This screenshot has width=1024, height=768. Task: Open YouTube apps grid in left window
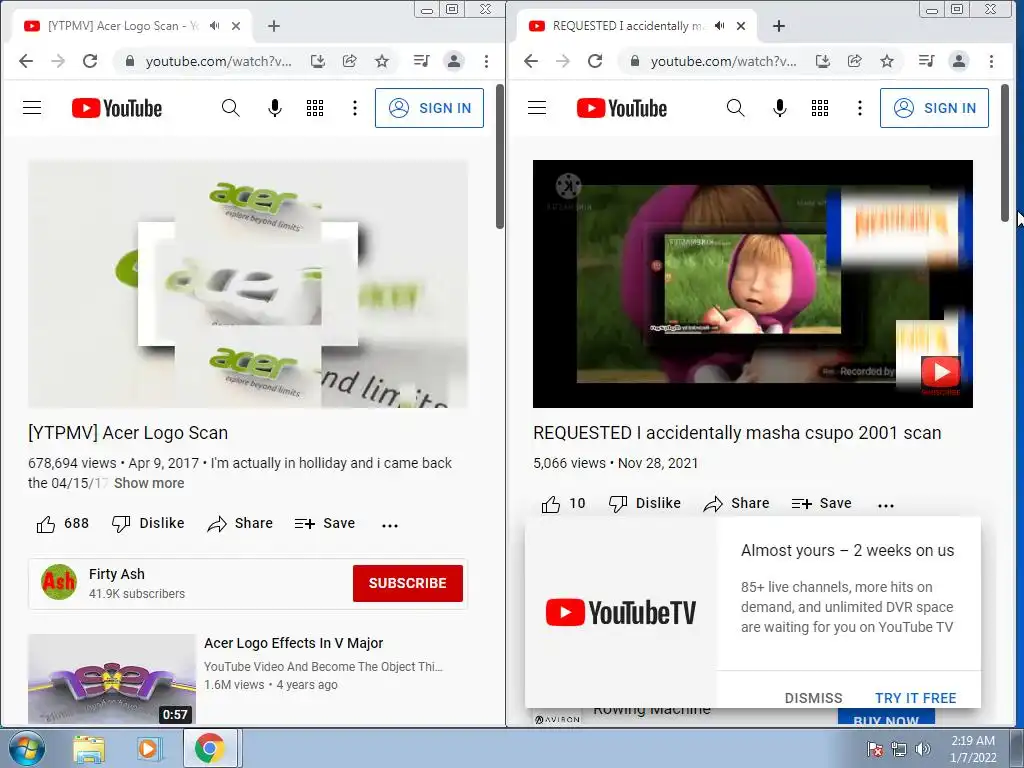315,108
